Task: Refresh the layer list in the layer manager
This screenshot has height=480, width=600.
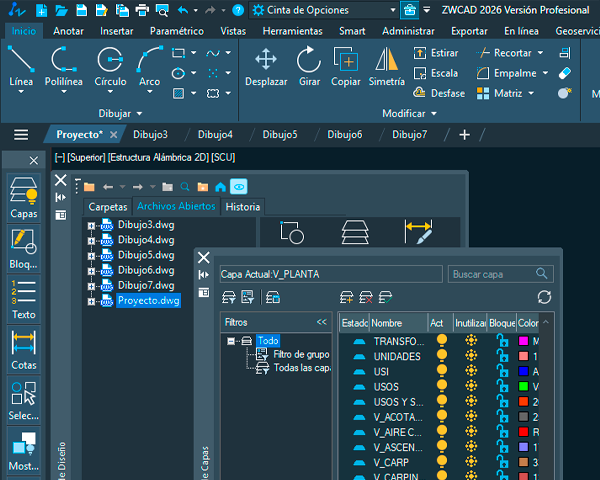Action: pyautogui.click(x=544, y=297)
